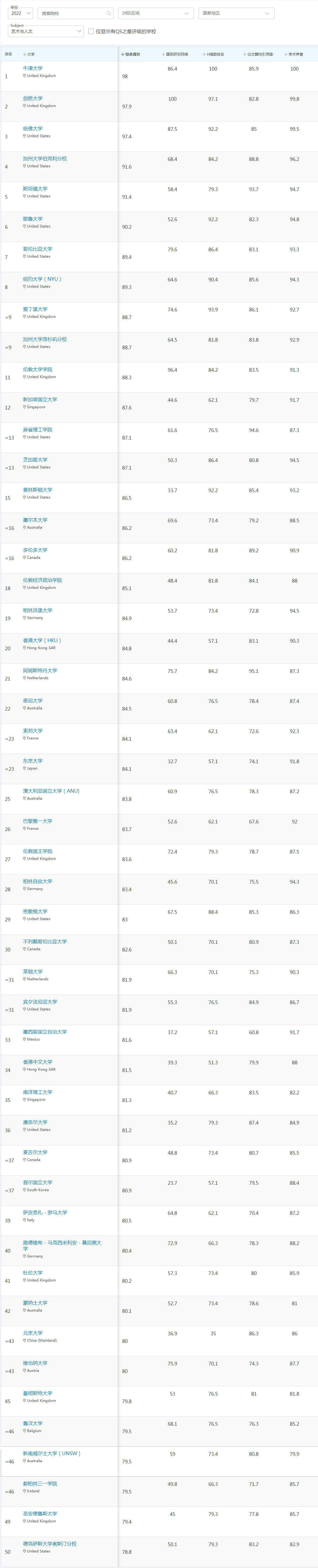Open 剑桥大学 university link

33,98
